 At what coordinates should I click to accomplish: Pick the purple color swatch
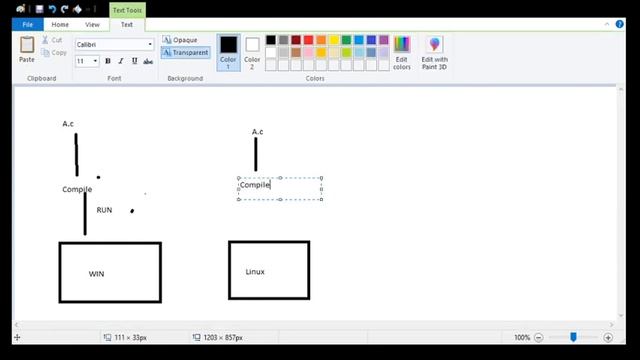pos(384,40)
